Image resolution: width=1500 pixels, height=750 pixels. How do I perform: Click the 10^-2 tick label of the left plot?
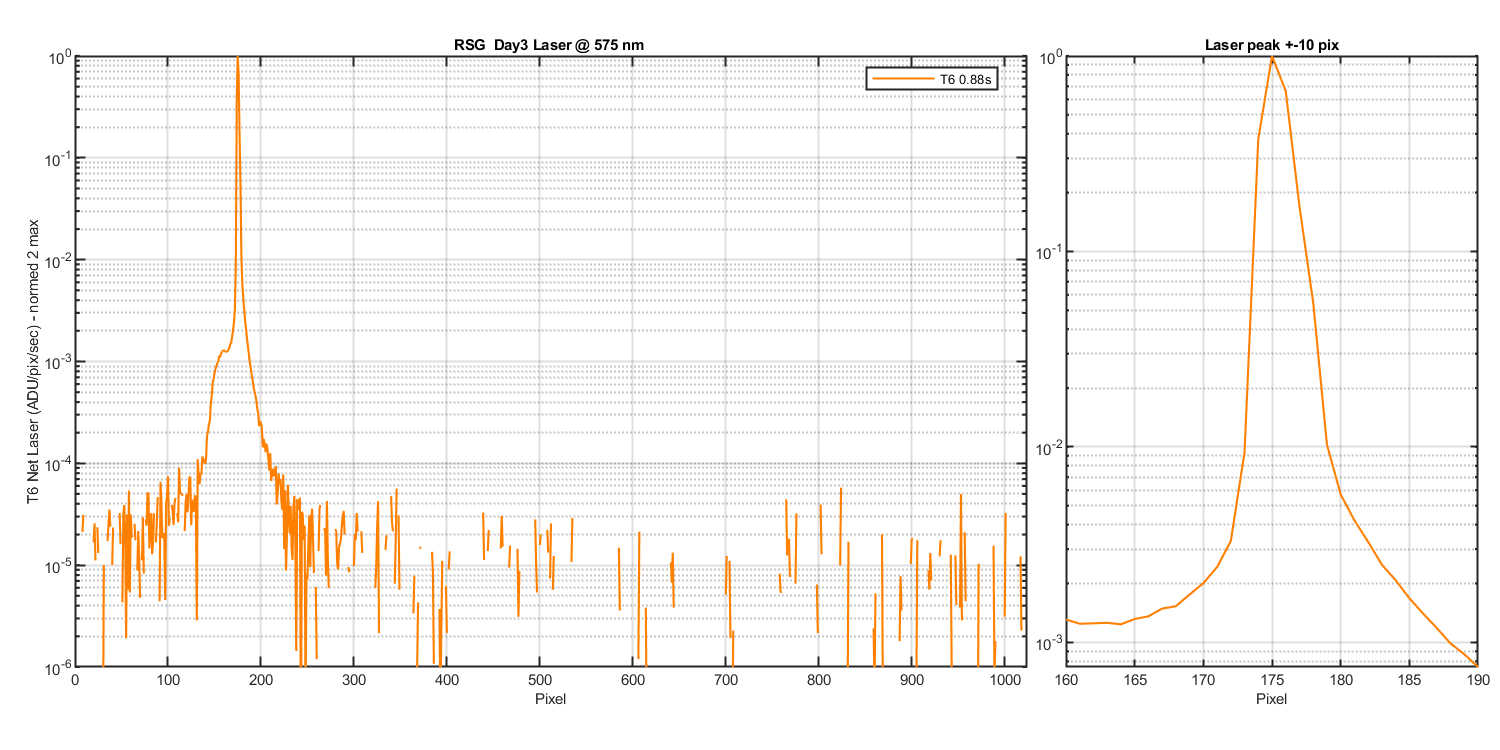point(57,260)
